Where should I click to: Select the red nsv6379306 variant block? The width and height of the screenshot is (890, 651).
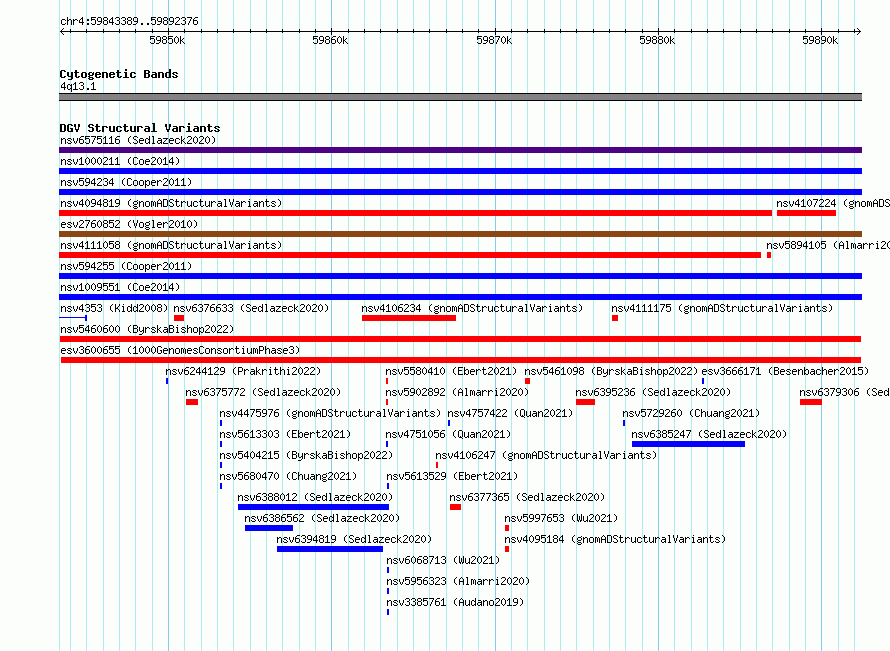click(x=811, y=402)
